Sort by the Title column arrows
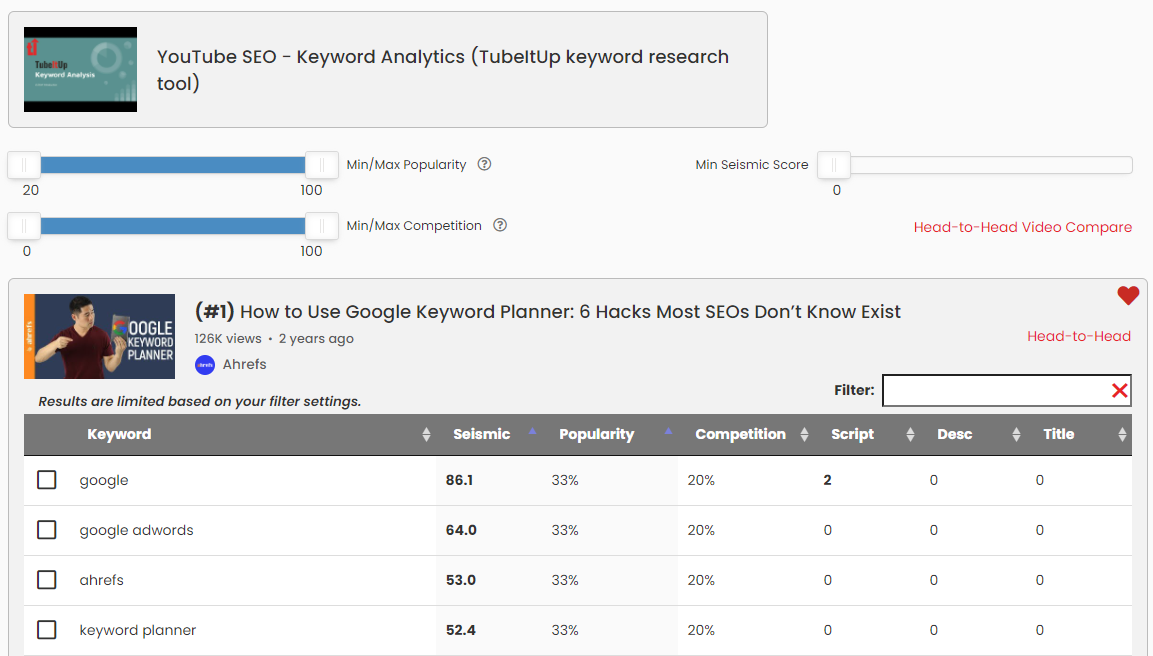1153x656 pixels. [1122, 435]
